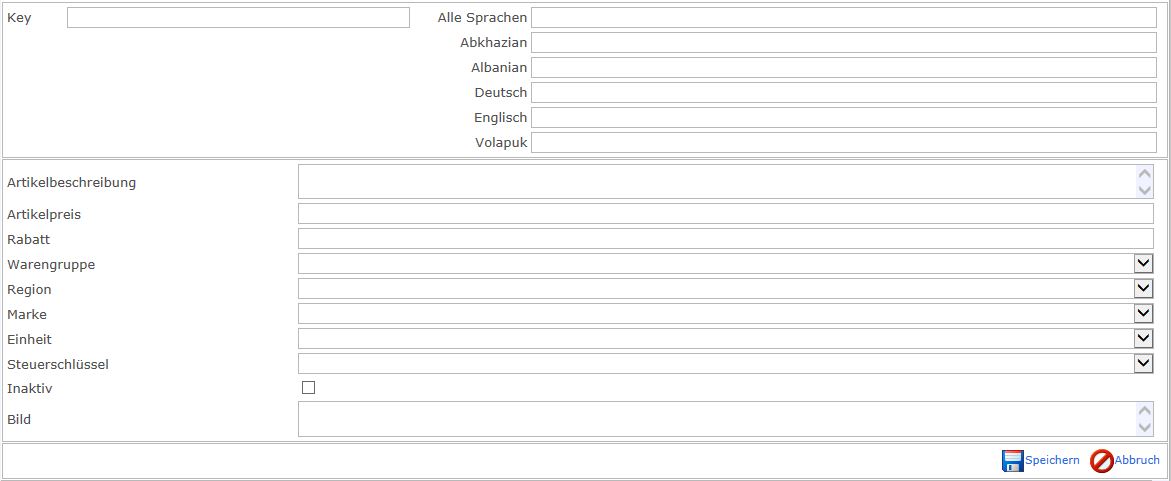Image resolution: width=1171 pixels, height=481 pixels.
Task: Click the Artikelpreis input field
Action: pyautogui.click(x=725, y=214)
